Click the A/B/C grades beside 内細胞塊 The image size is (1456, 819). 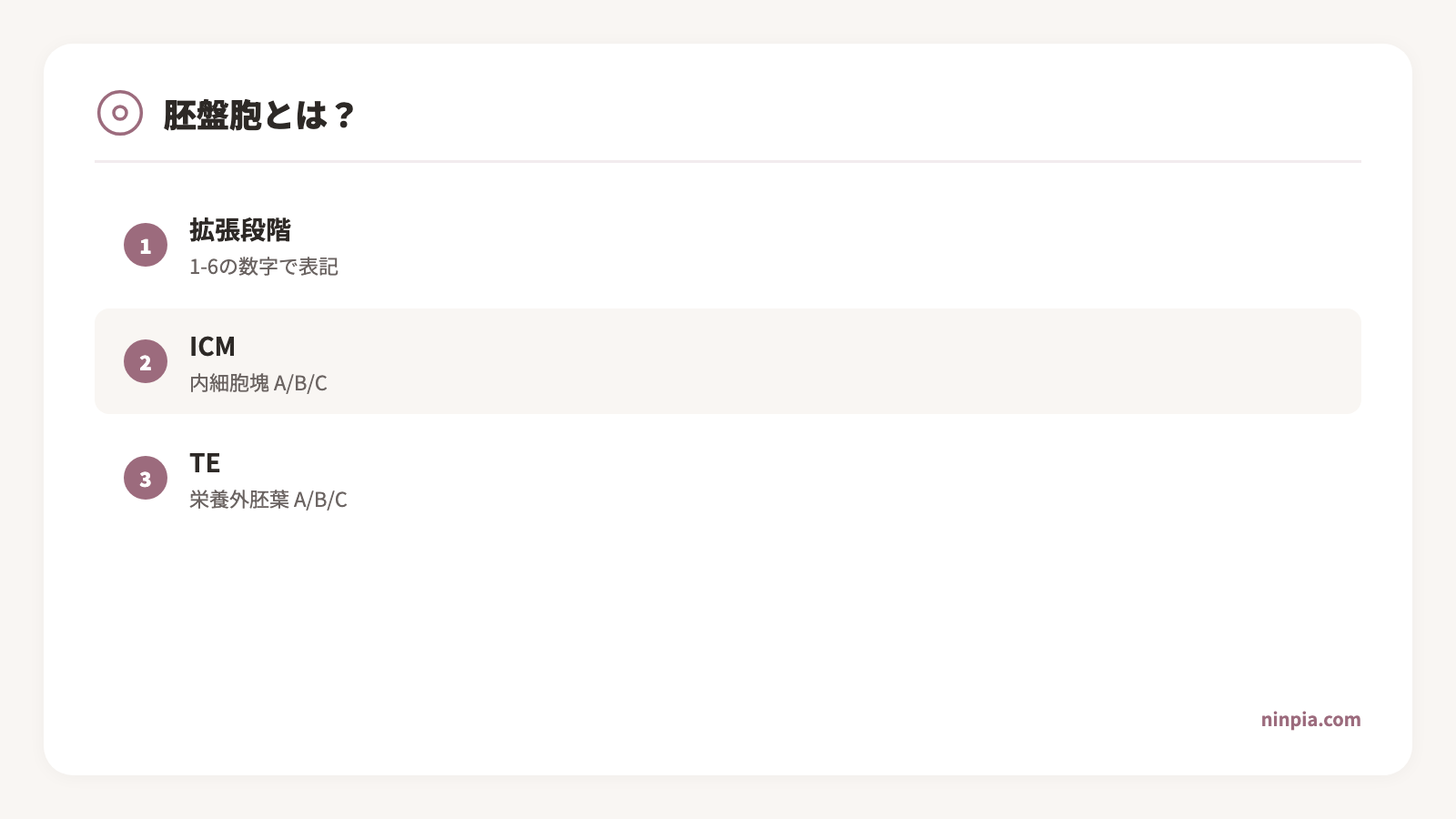click(300, 383)
